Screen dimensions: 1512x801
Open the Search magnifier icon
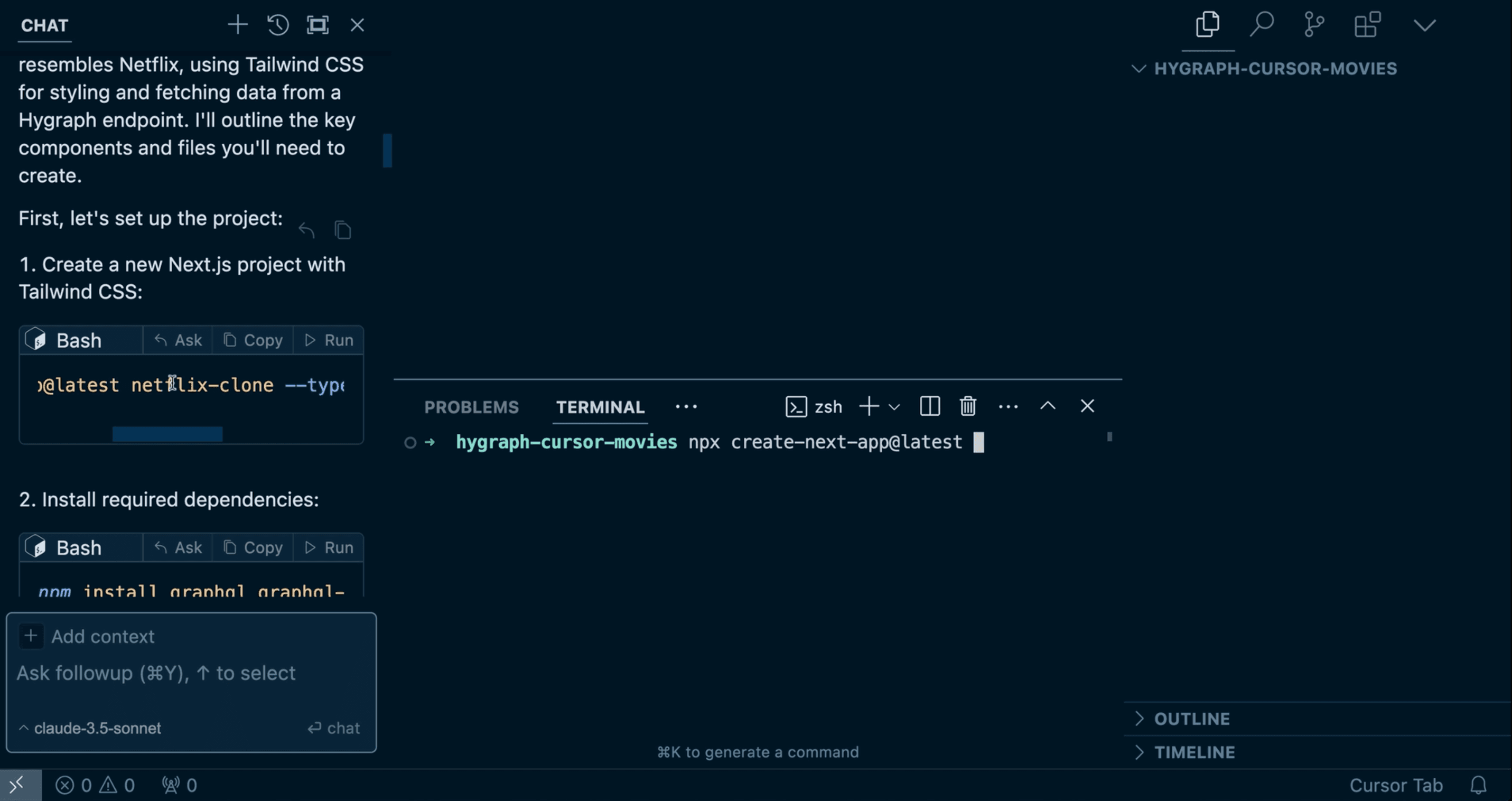point(1261,25)
